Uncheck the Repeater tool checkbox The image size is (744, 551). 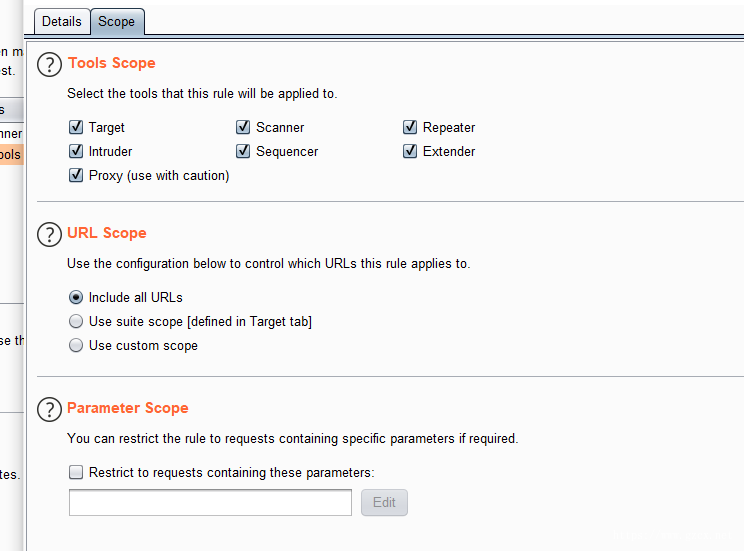point(410,127)
